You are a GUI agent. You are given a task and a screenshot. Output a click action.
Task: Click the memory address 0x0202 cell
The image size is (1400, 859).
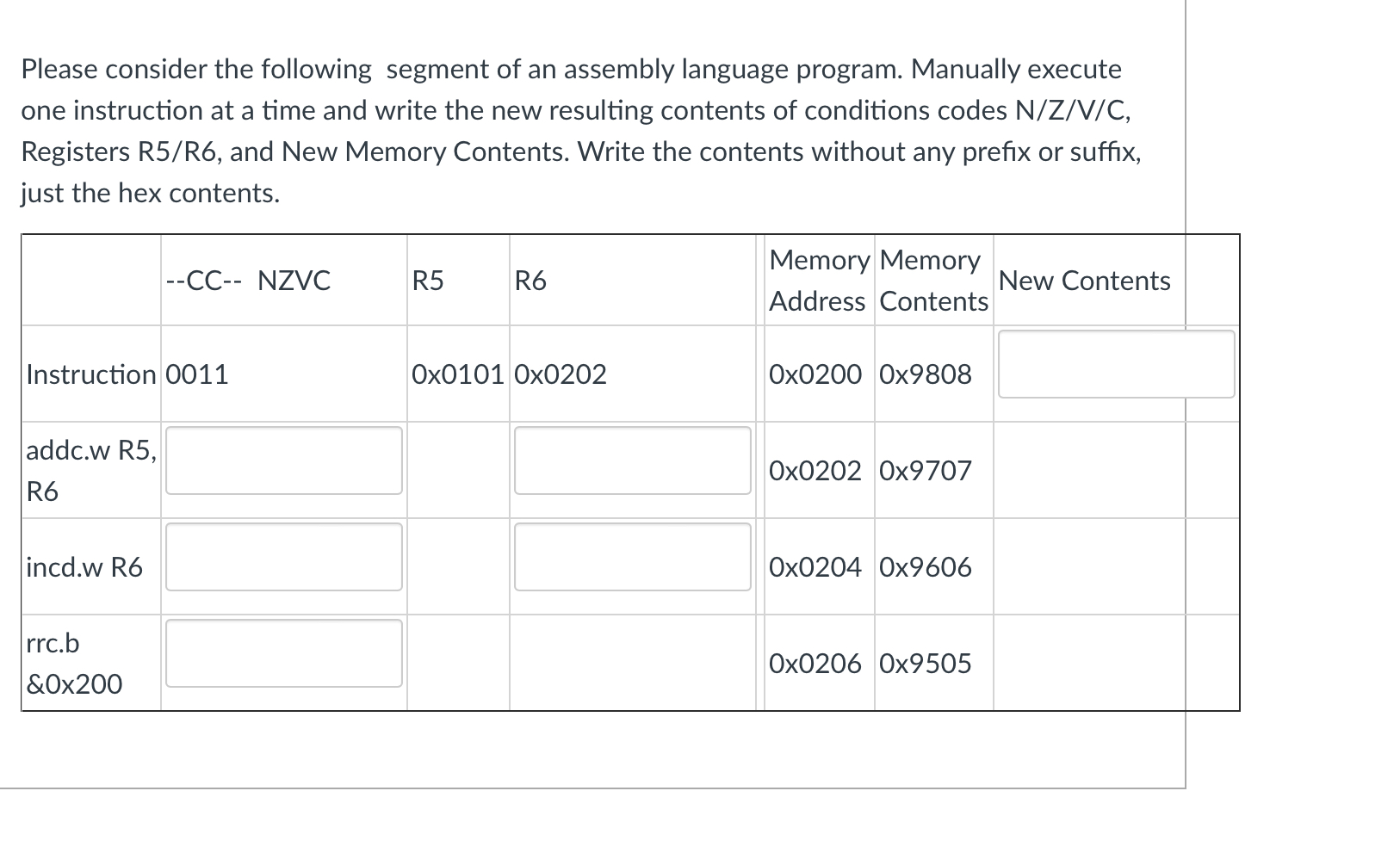[812, 471]
